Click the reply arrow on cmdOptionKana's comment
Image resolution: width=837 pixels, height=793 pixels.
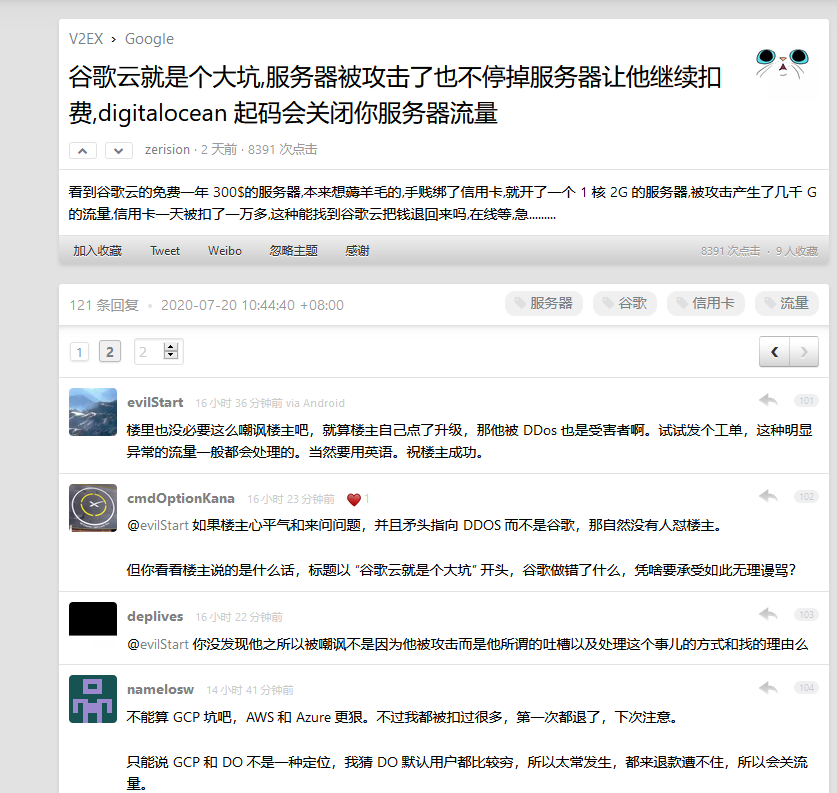pyautogui.click(x=768, y=496)
